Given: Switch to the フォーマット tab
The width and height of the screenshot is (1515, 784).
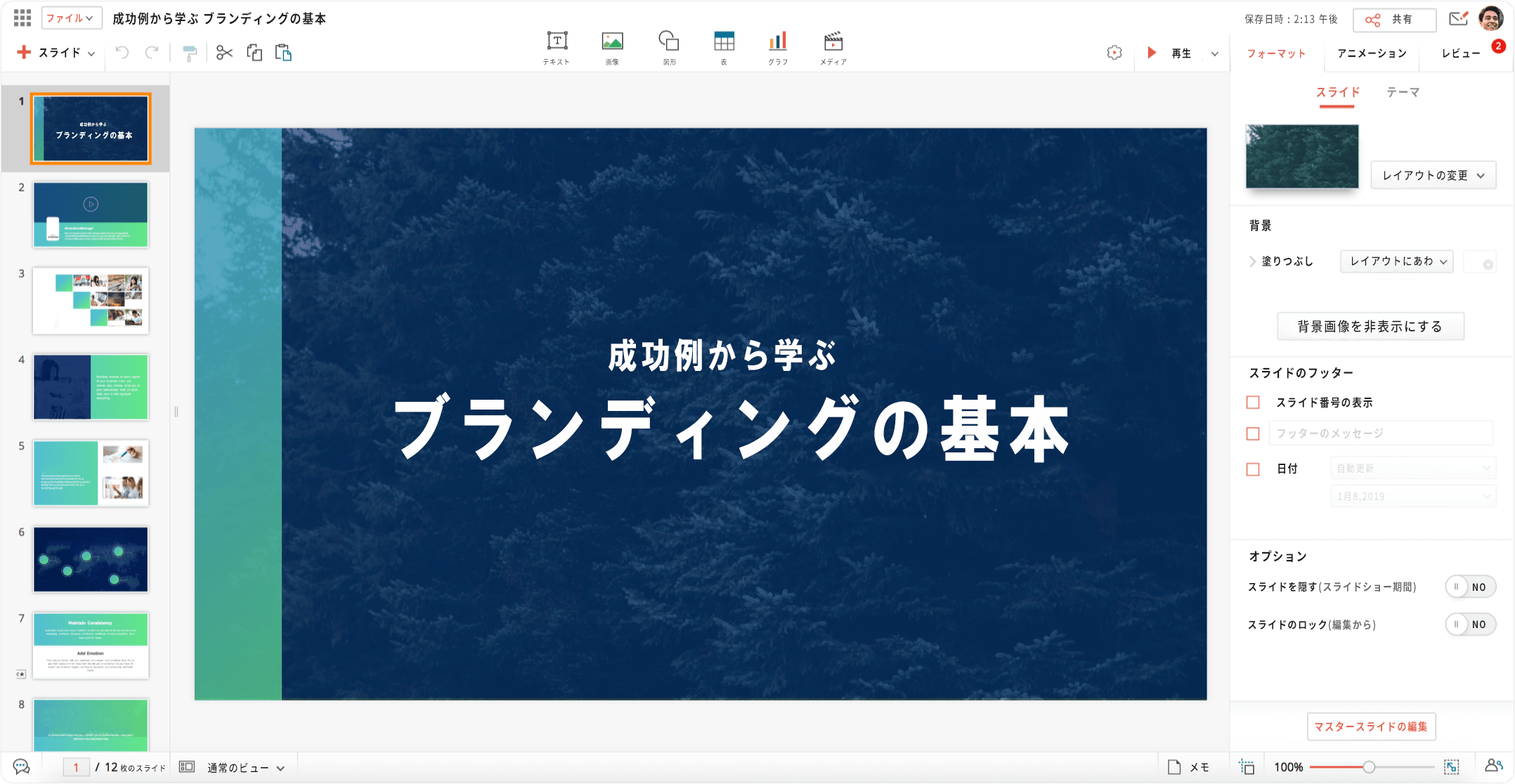Looking at the screenshot, I should click(1276, 53).
